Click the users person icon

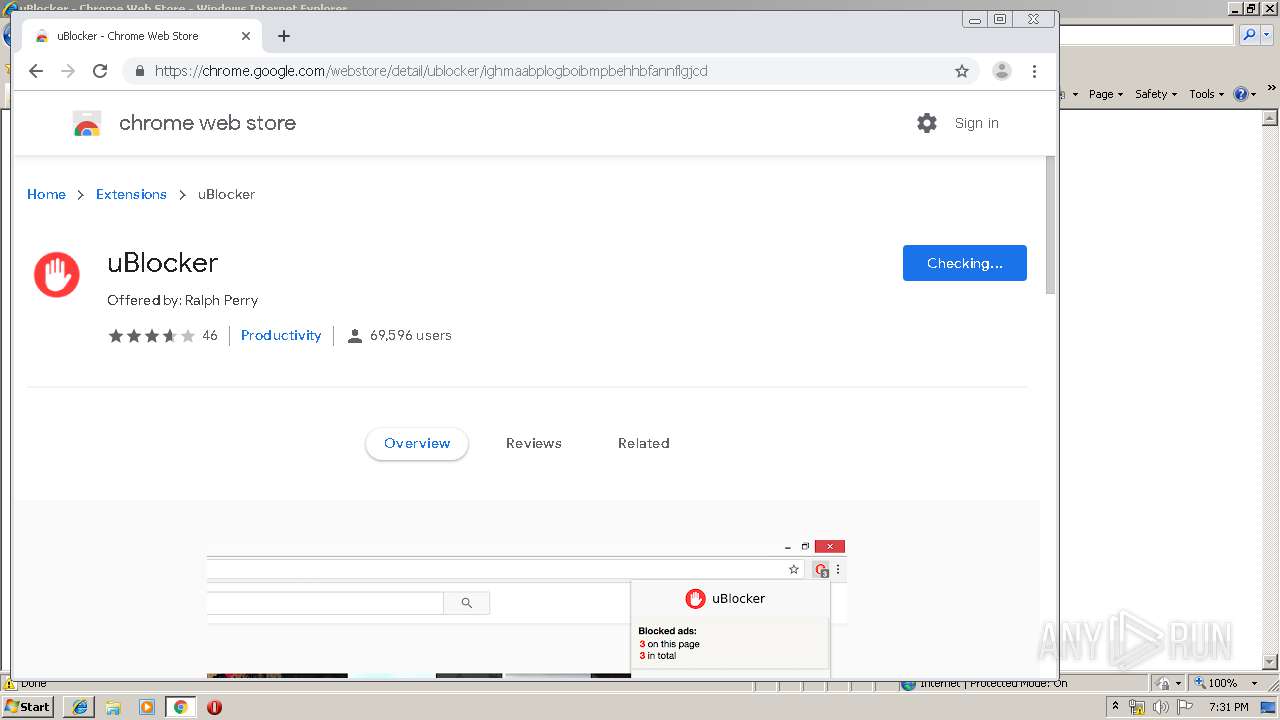[x=354, y=336]
